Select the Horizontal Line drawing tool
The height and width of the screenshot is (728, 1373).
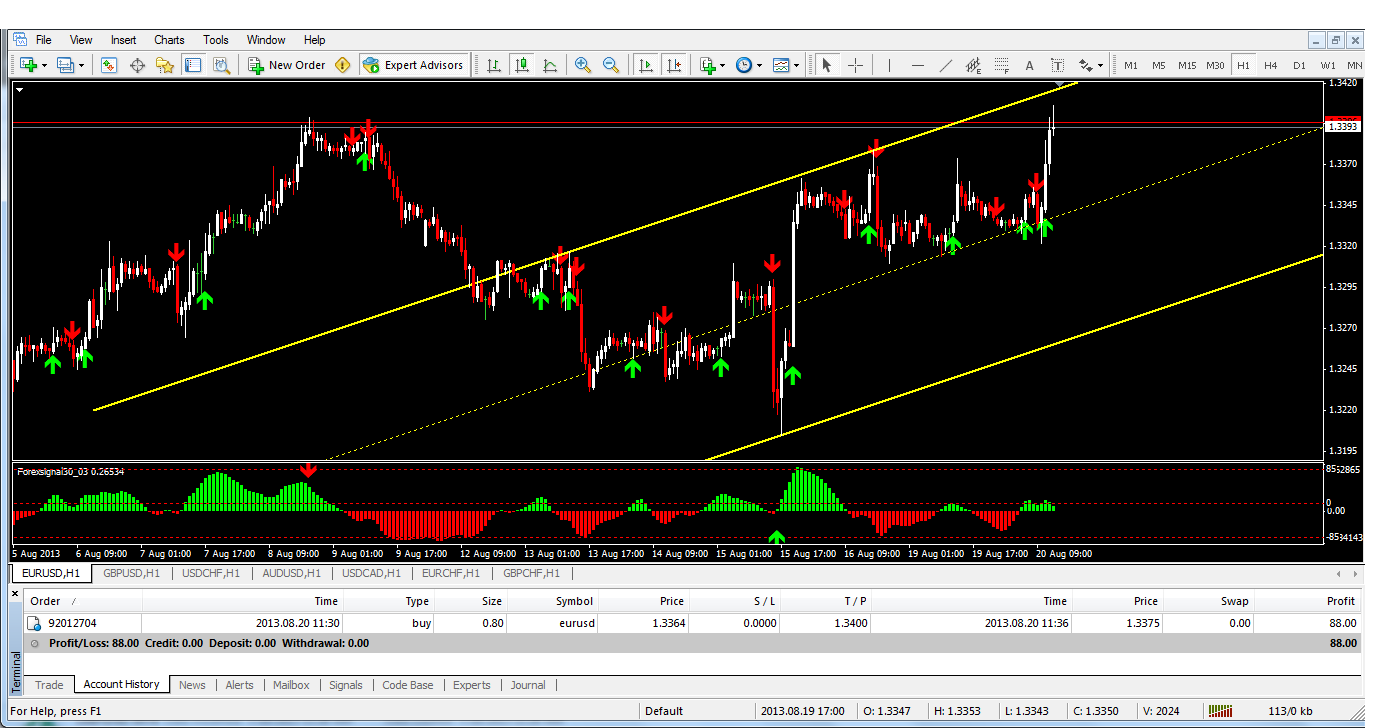tap(918, 65)
